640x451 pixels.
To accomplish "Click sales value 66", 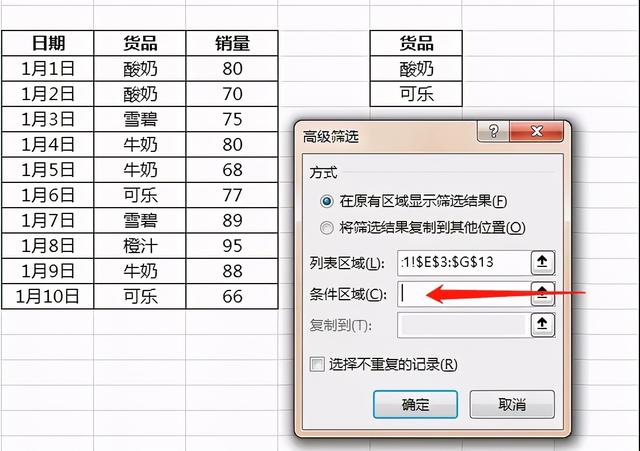I will pos(232,296).
